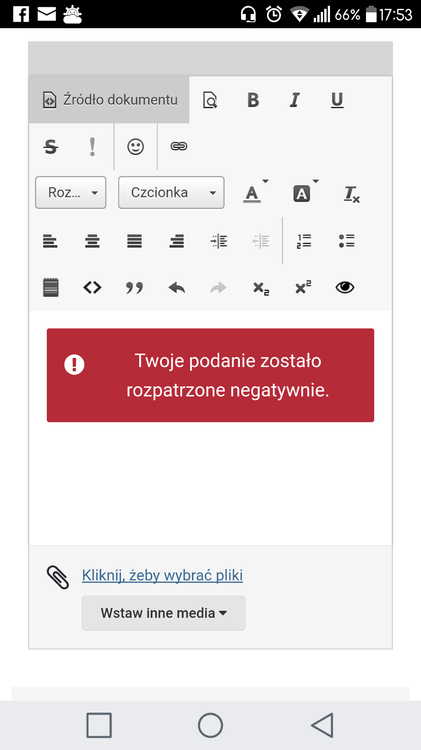Insert a hyperlink with chain icon

tap(179, 147)
